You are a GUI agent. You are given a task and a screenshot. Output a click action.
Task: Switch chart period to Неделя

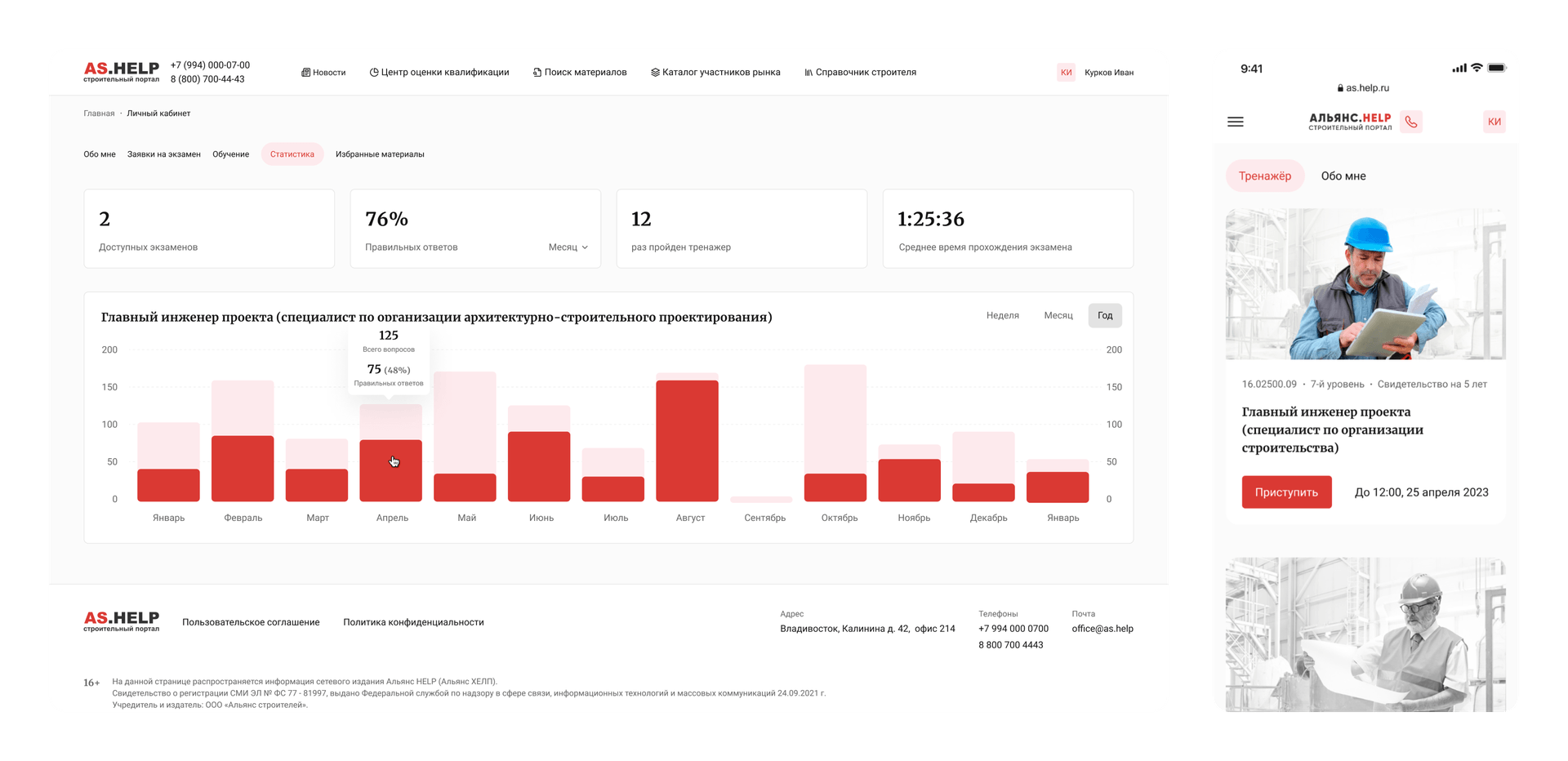1002,316
